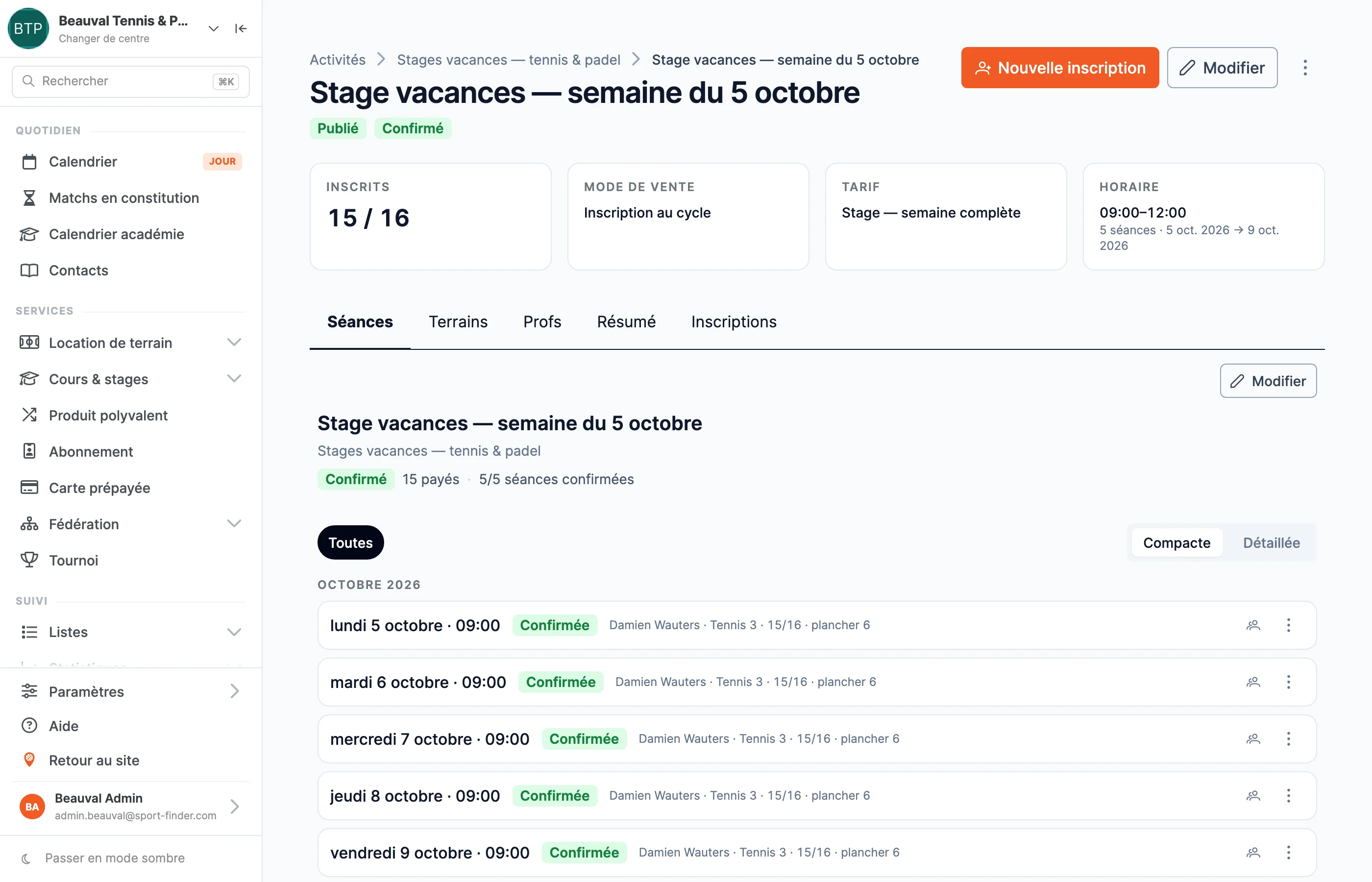
Task: Open the Résumé tab
Action: 626,322
